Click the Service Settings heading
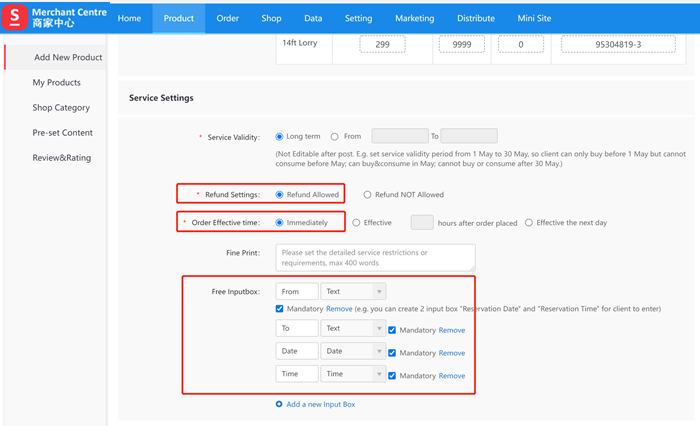Viewport: 700px width, 426px height. pos(161,98)
